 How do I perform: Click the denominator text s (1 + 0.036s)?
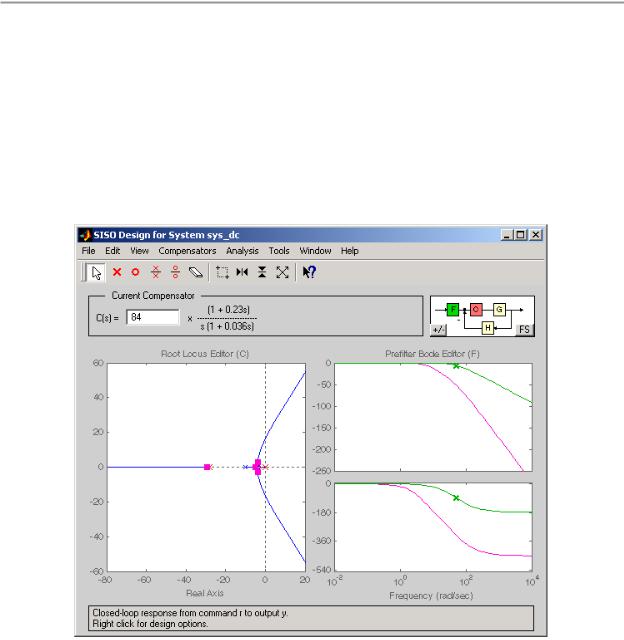pos(227,326)
